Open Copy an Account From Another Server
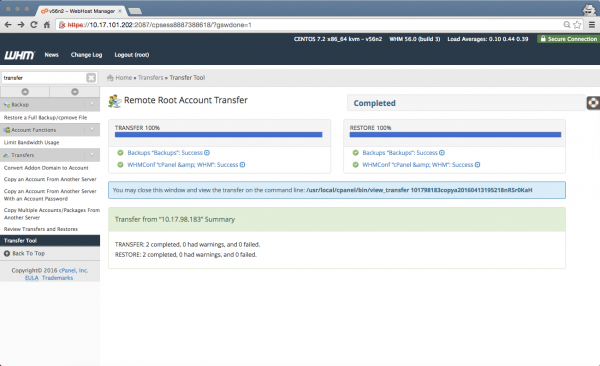 tap(50, 179)
